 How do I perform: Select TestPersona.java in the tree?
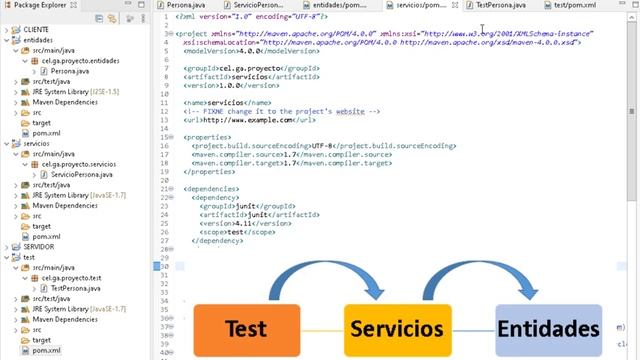click(x=76, y=289)
